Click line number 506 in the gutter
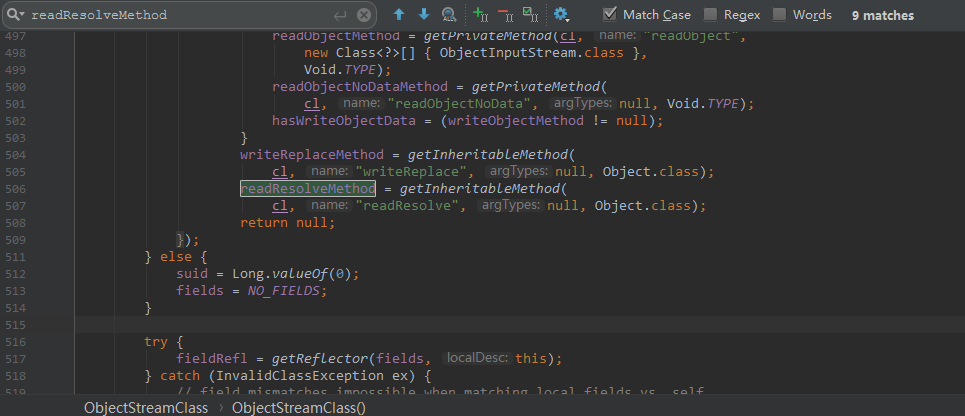Image resolution: width=965 pixels, height=416 pixels. click(15, 188)
